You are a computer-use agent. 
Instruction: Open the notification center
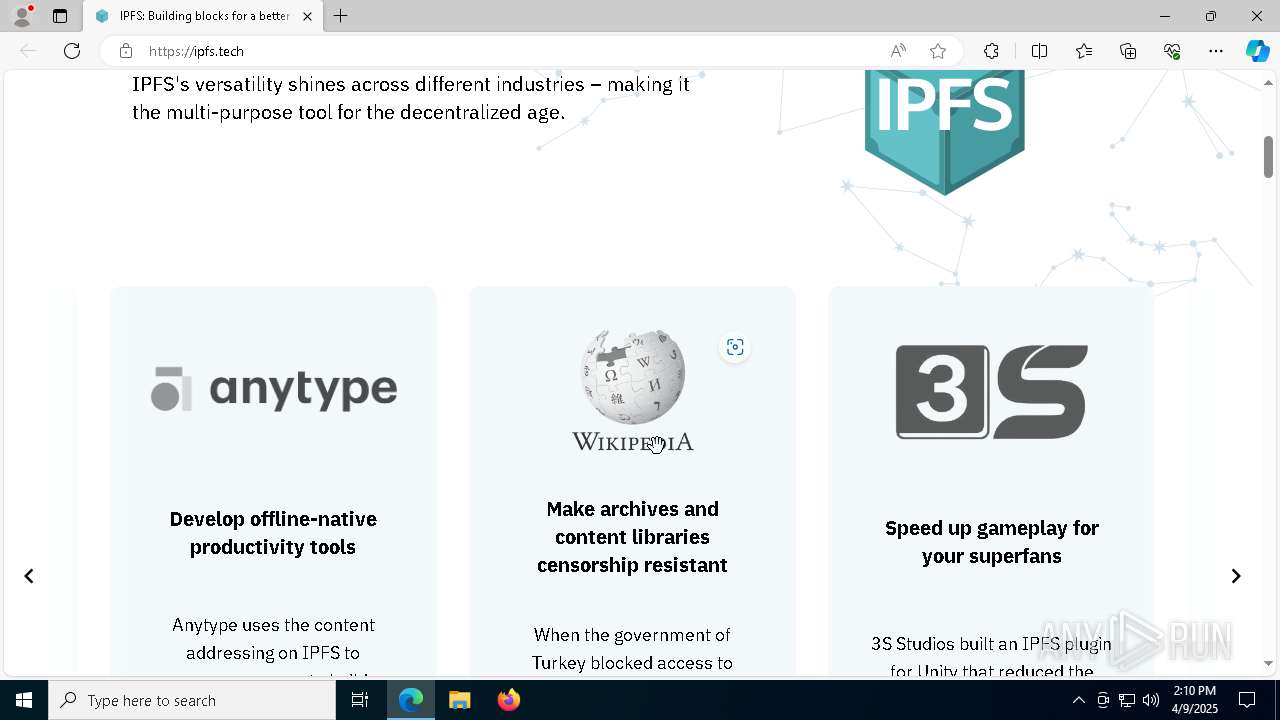1247,700
